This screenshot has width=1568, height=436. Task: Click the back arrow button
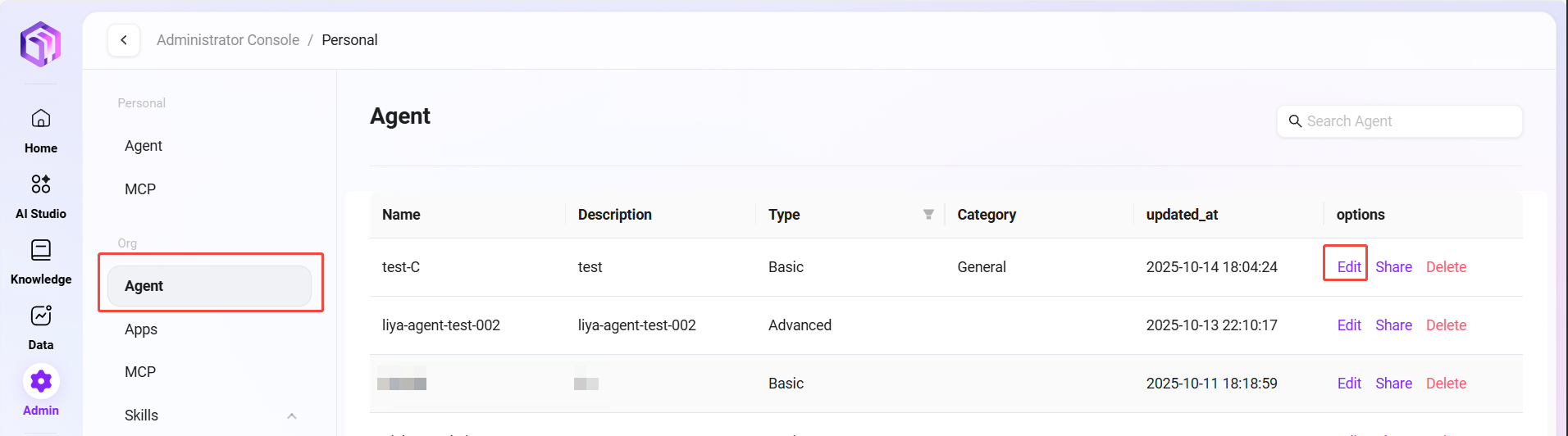(124, 40)
